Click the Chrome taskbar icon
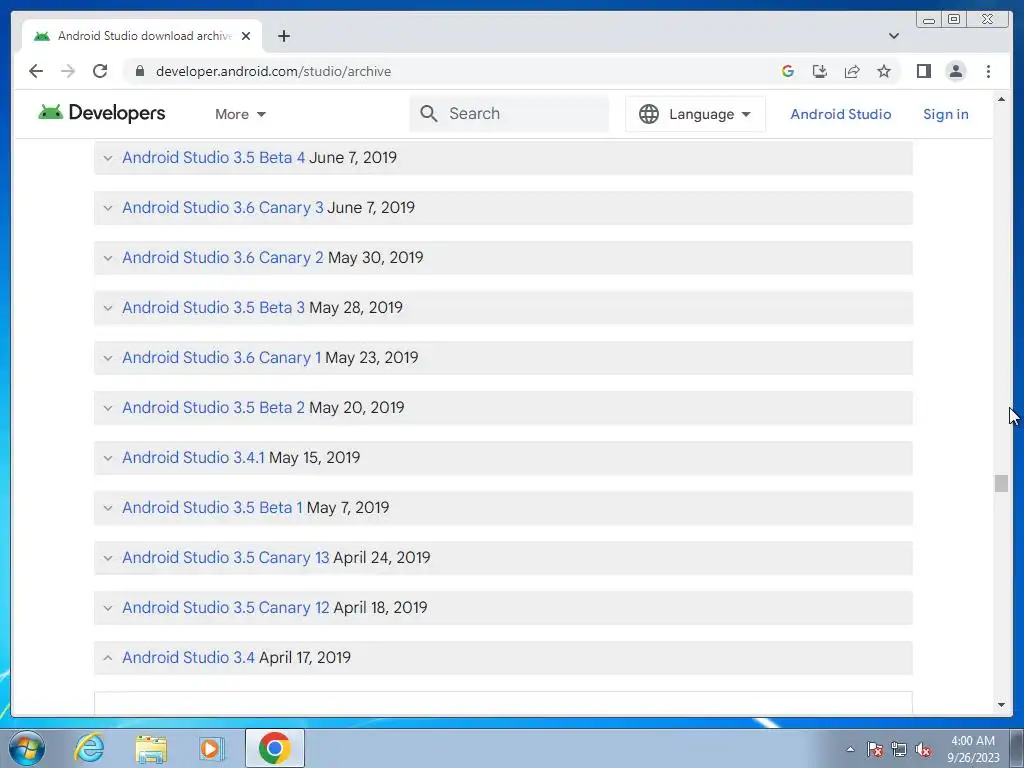This screenshot has width=1024, height=768. point(274,748)
